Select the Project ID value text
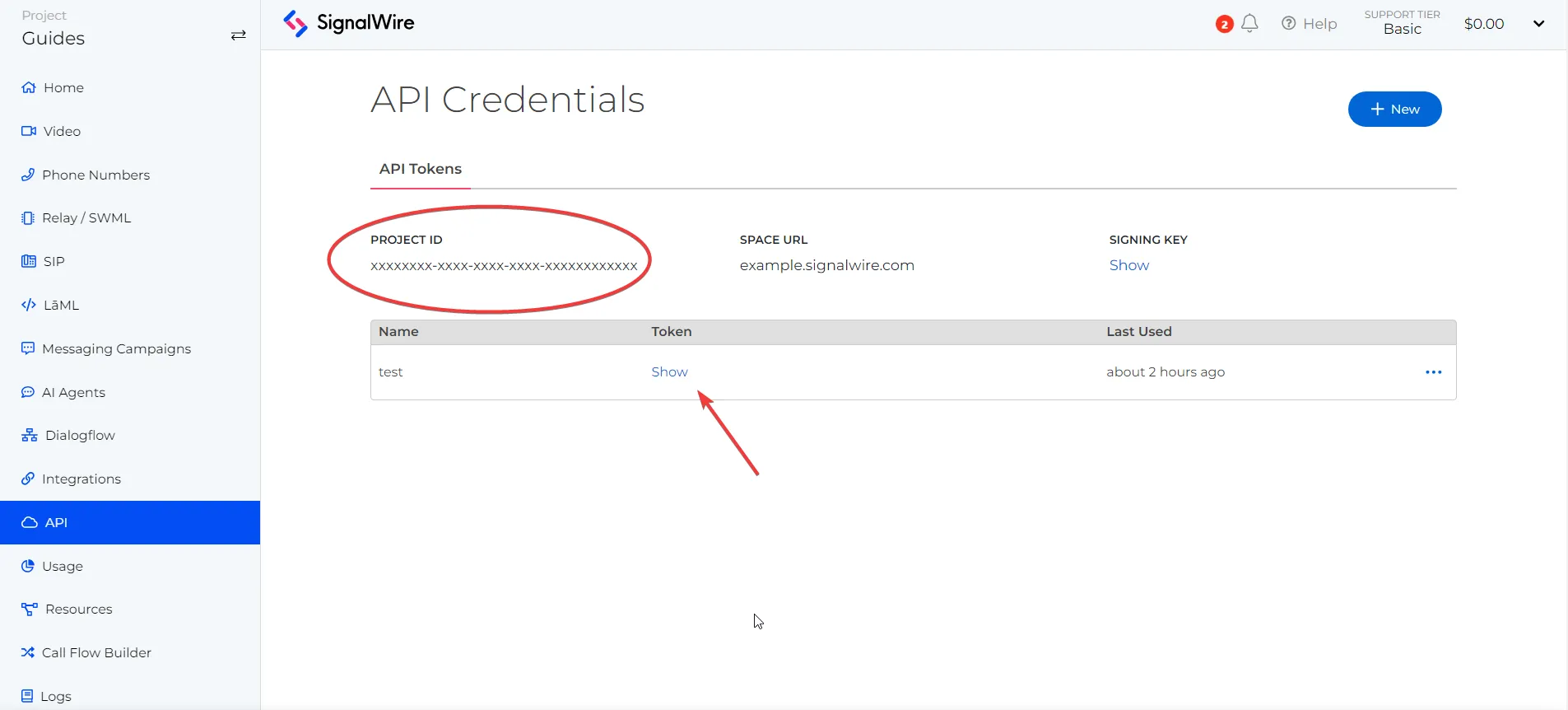 click(504, 265)
